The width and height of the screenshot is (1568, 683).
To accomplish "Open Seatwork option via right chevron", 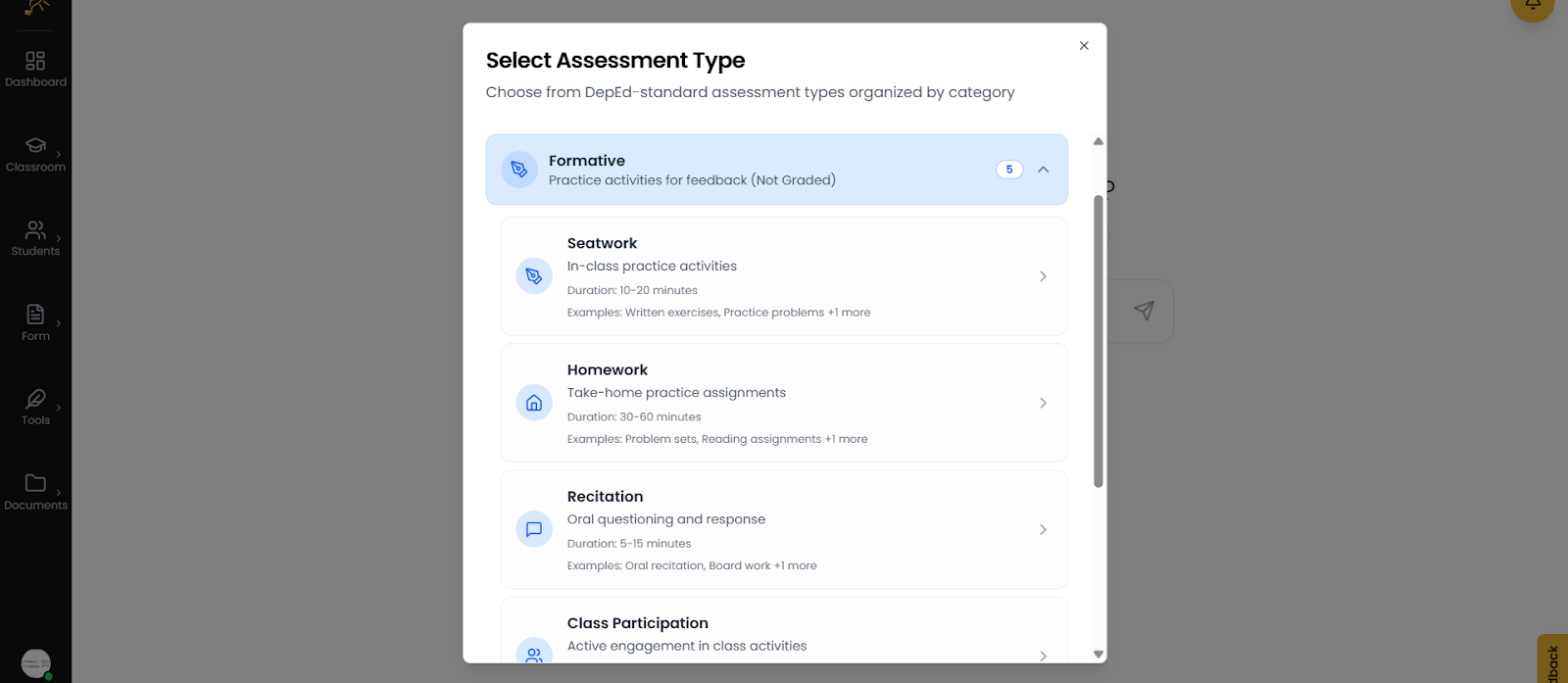I will pos(1043,276).
